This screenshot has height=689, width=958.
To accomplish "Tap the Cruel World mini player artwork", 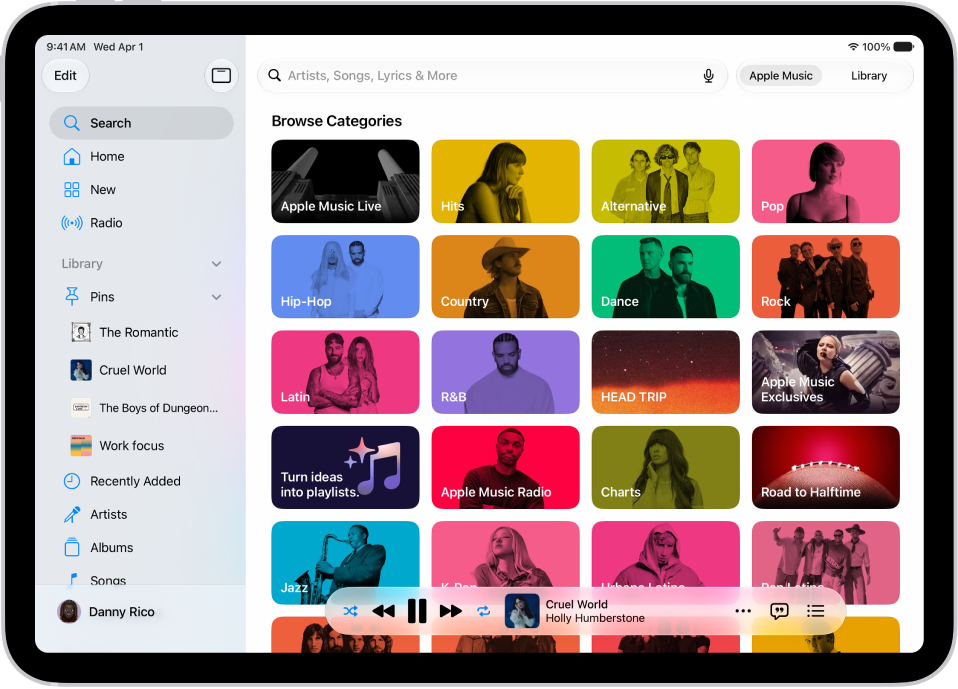I will pos(522,611).
